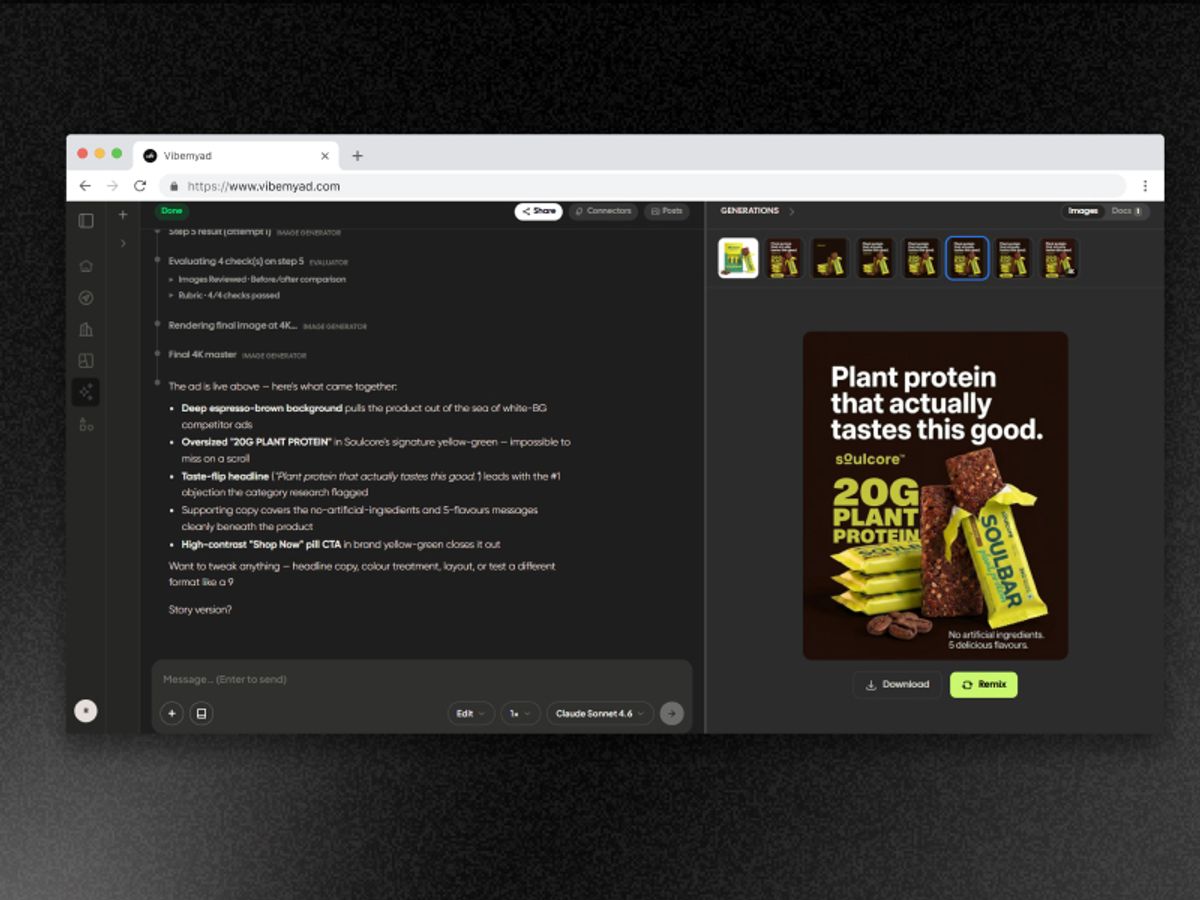Select the sparkles AI generate icon
The width and height of the screenshot is (1200, 900).
click(x=86, y=392)
